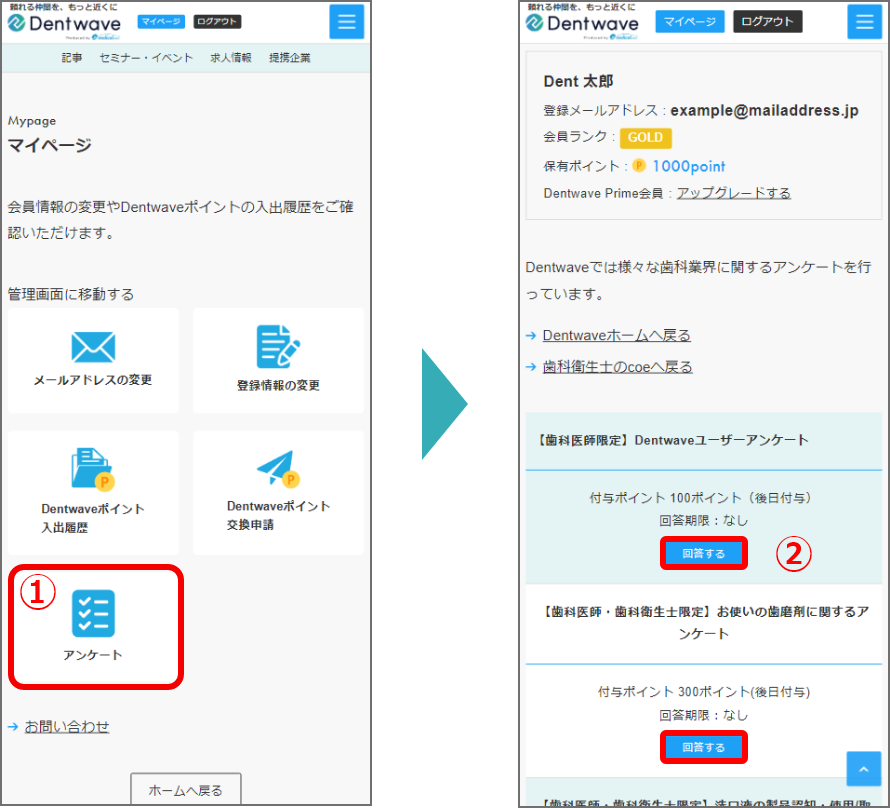890x808 pixels.
Task: Click 回答する for the Dentwaveユーザーアンケート
Action: 703,553
